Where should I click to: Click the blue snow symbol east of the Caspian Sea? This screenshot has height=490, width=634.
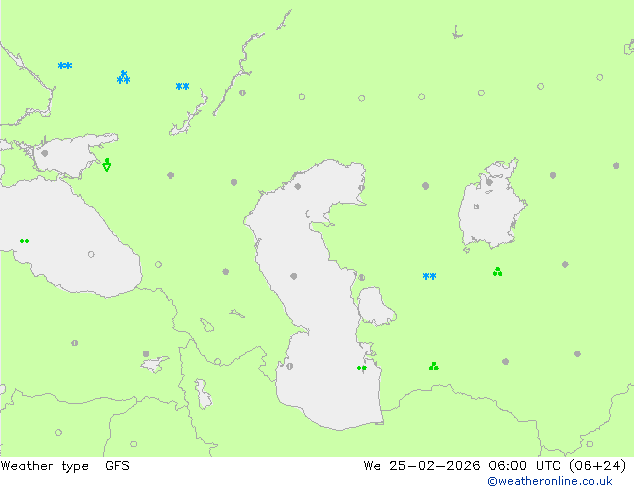[429, 276]
